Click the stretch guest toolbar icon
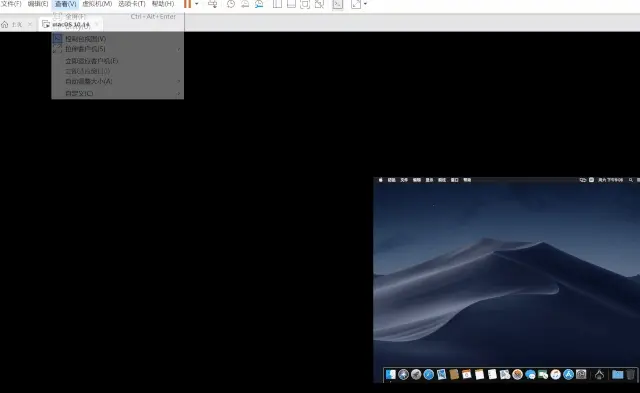 (356, 4)
